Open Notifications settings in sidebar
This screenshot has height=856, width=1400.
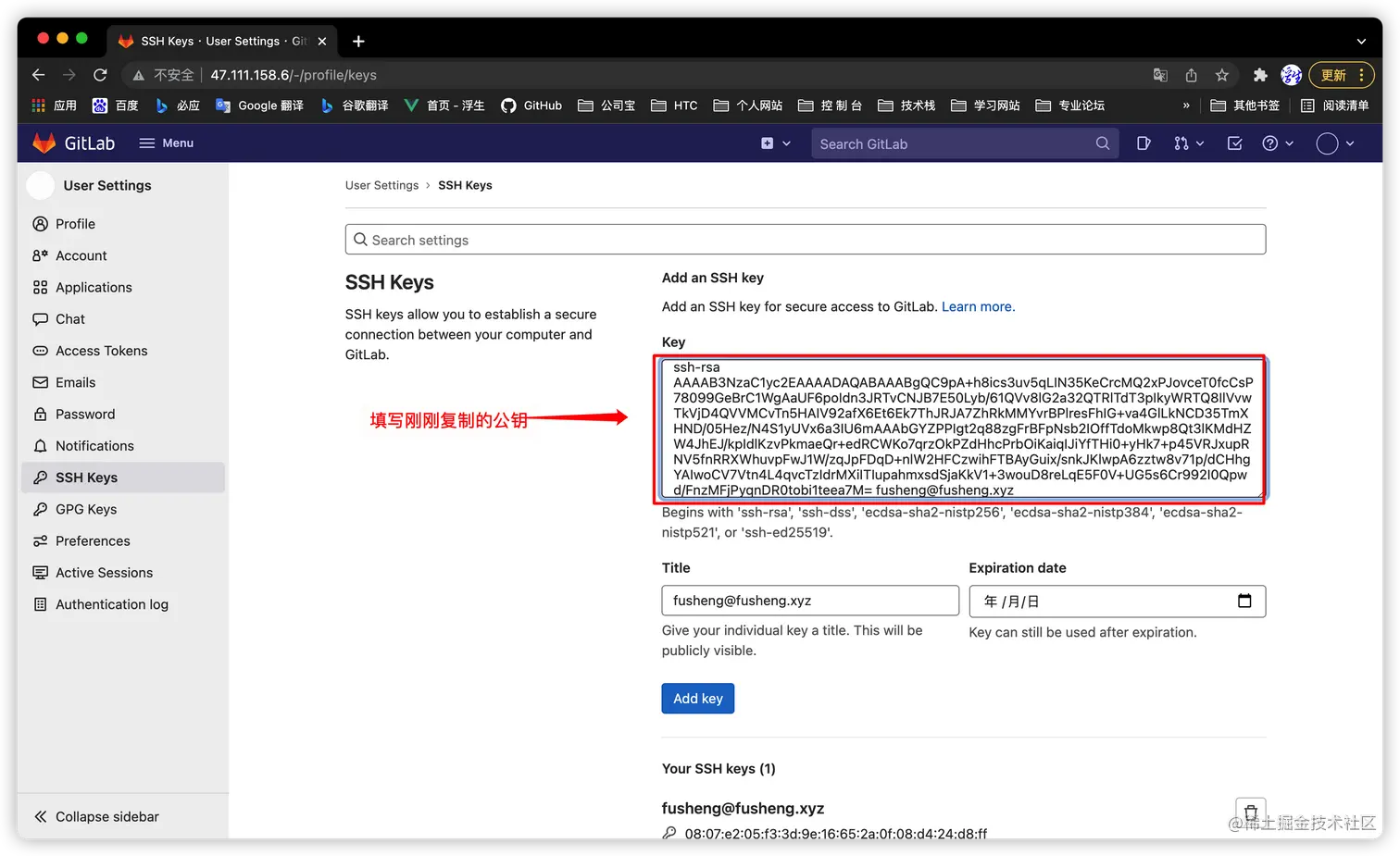[122, 446]
